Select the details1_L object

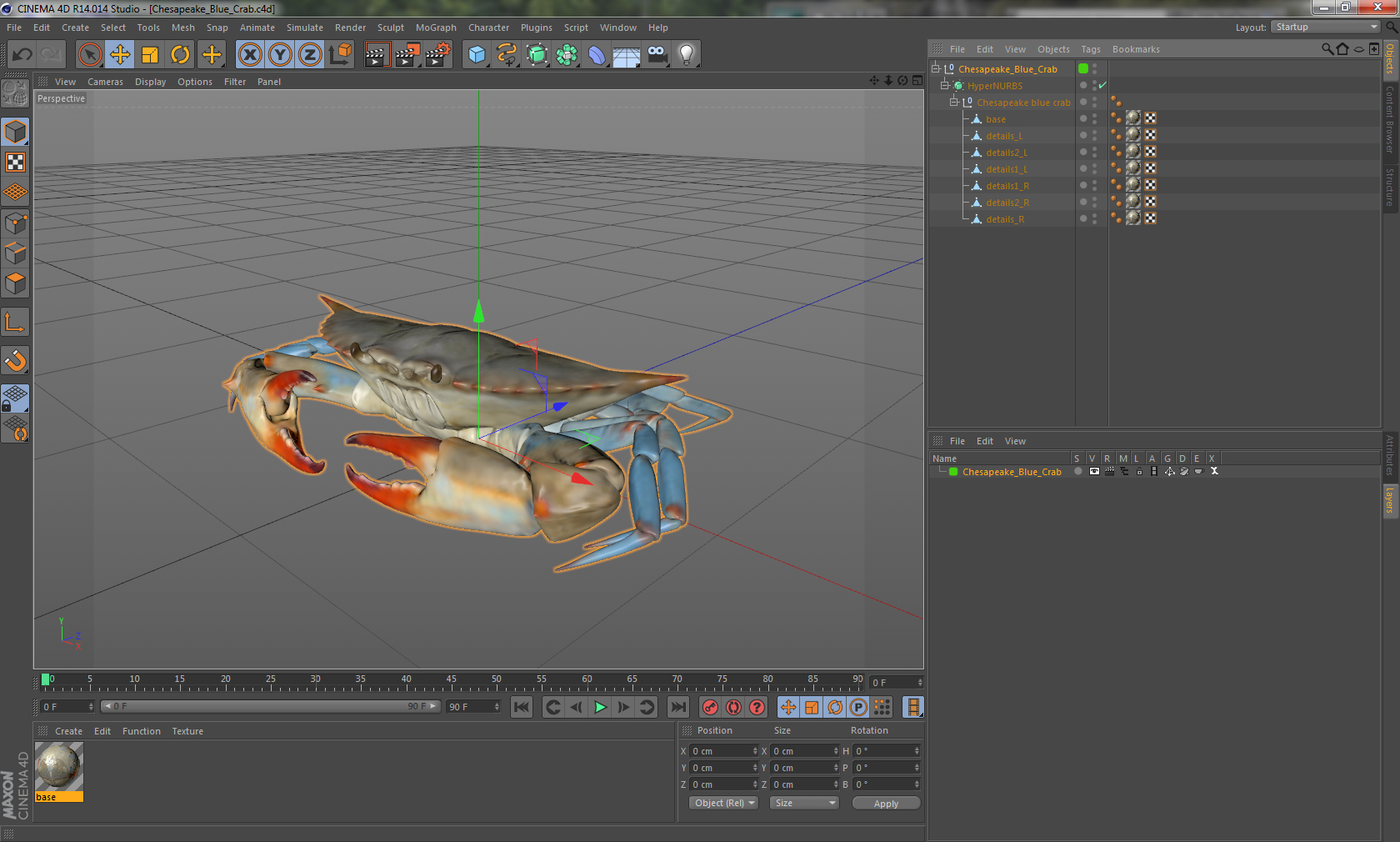1007,169
